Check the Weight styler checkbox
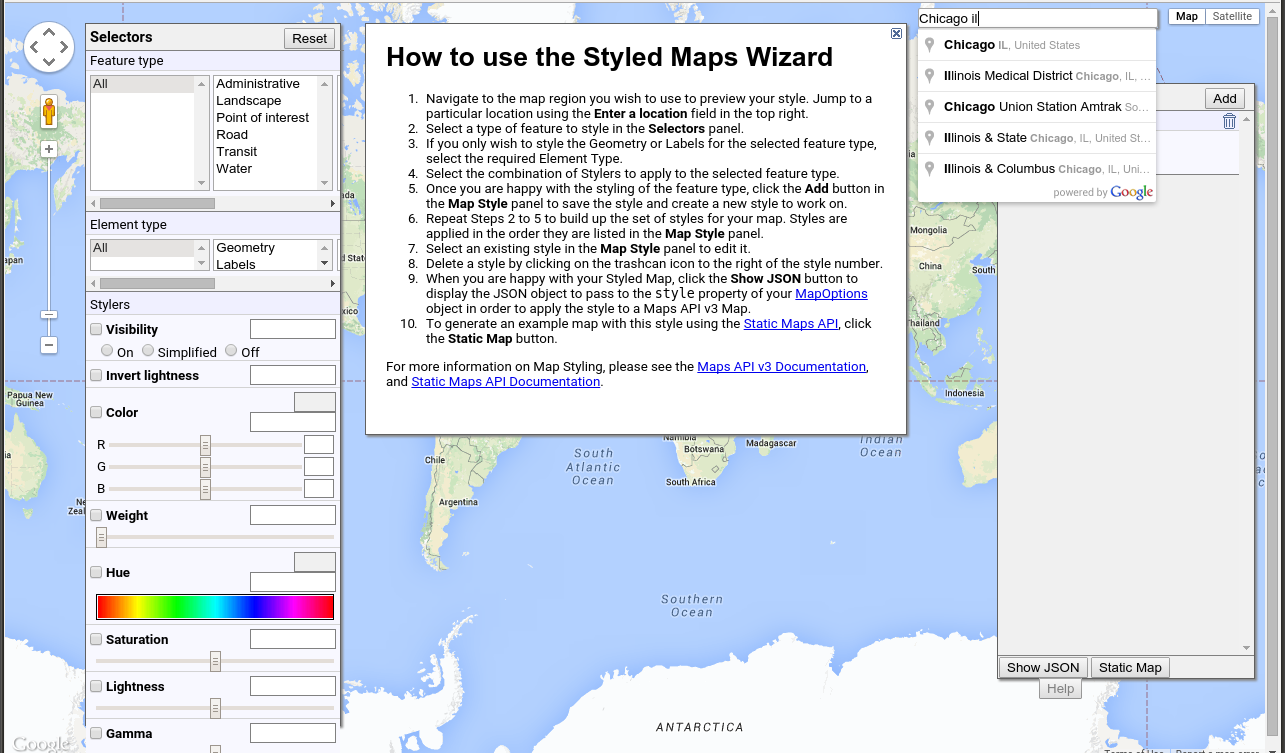The image size is (1285, 753). click(96, 515)
